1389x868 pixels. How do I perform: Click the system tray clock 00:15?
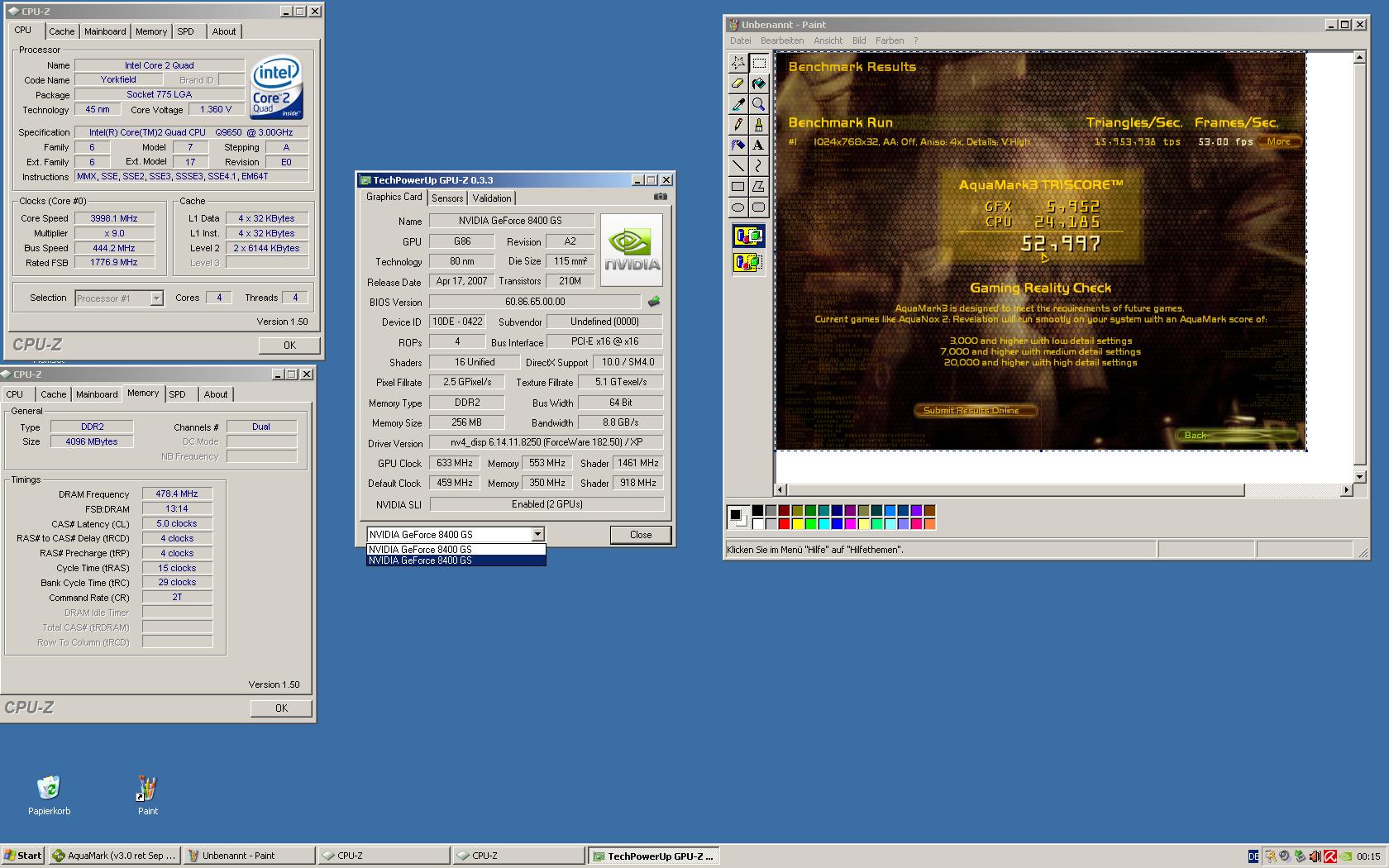click(x=1368, y=856)
